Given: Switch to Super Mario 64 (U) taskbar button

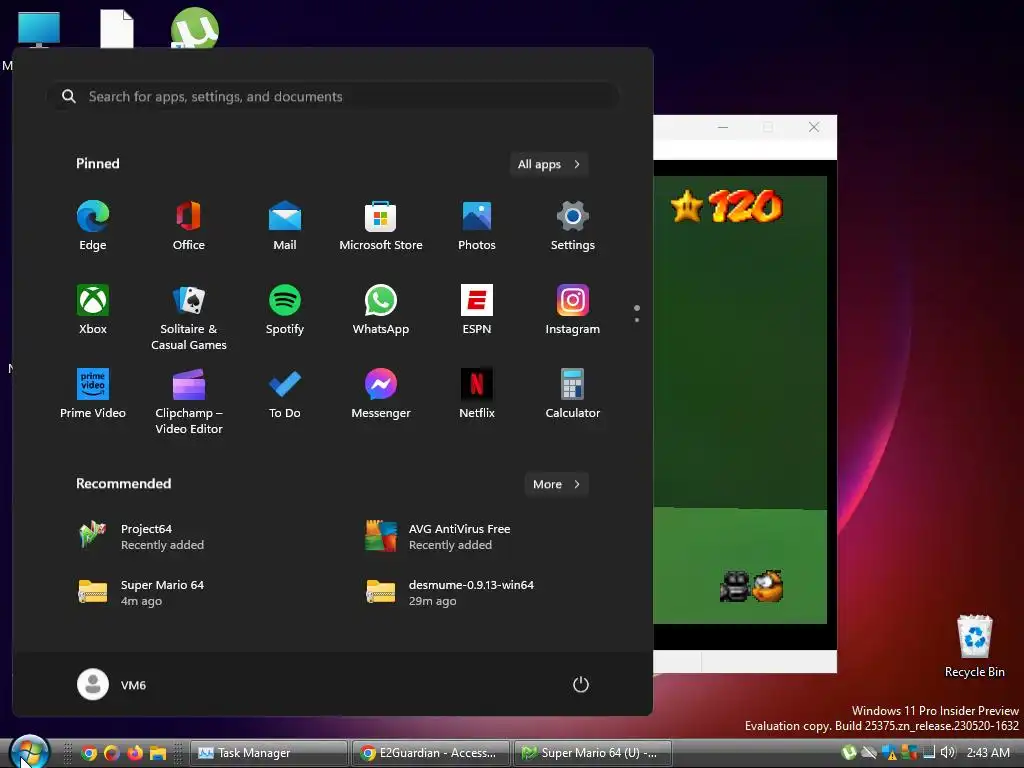Looking at the screenshot, I should point(593,753).
